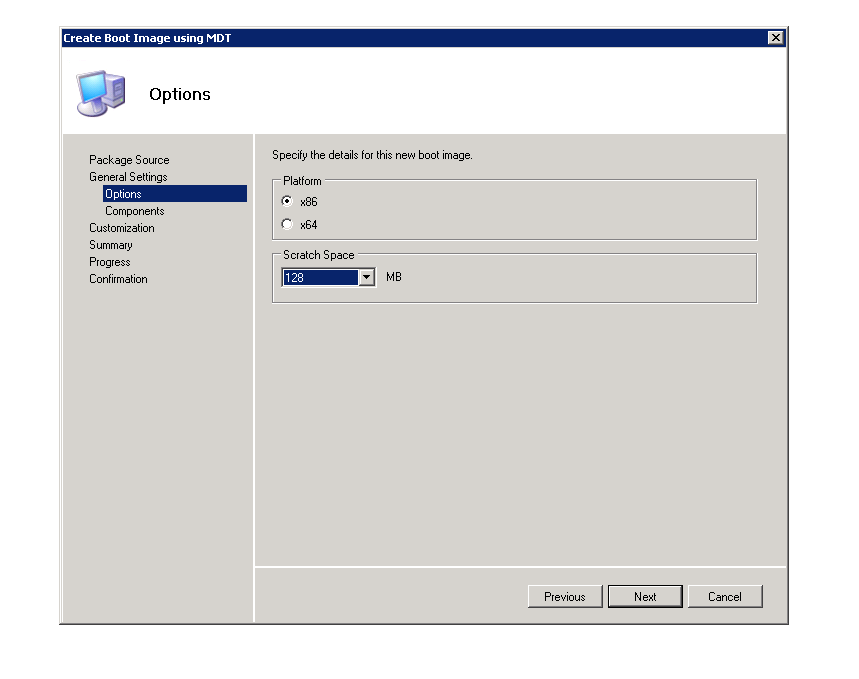Click the highlighted Options step

[x=123, y=194]
